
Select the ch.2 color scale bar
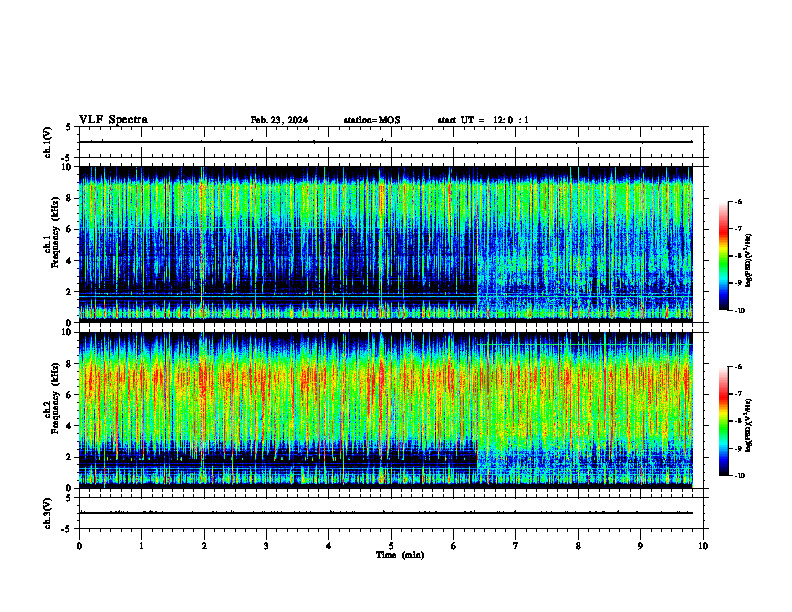tap(722, 421)
